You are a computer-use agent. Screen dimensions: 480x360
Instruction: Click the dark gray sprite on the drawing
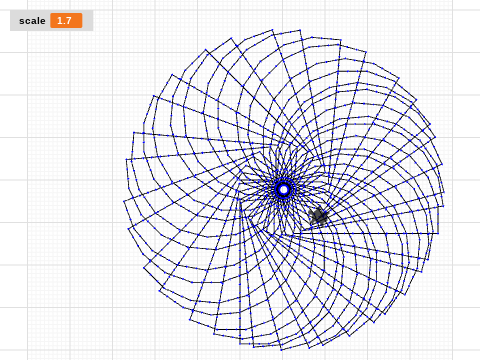tap(319, 217)
